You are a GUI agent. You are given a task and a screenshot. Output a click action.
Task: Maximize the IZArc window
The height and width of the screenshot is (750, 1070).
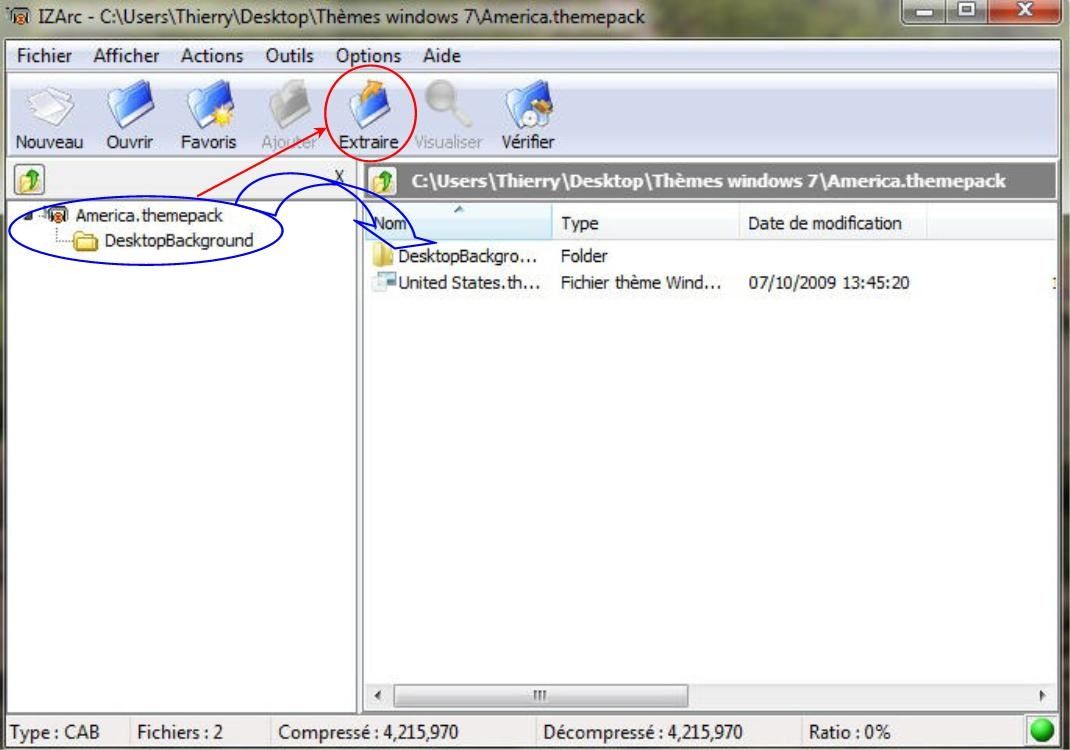click(967, 11)
